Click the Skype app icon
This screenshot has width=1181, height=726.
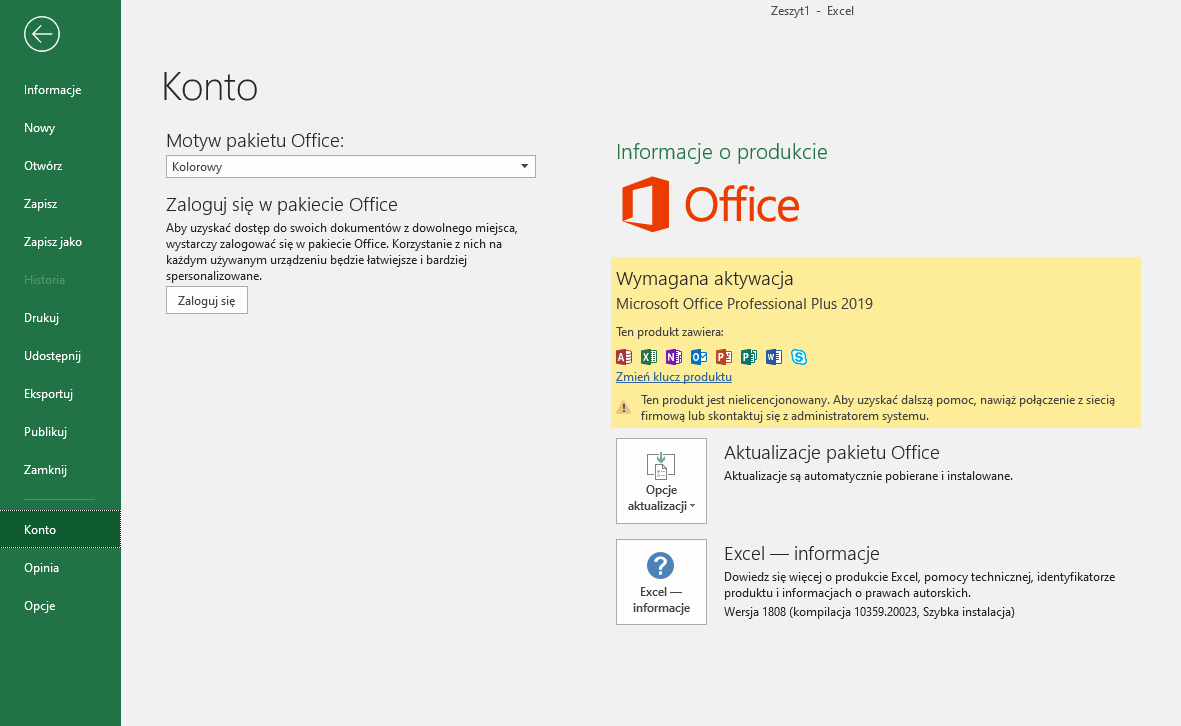coord(799,357)
